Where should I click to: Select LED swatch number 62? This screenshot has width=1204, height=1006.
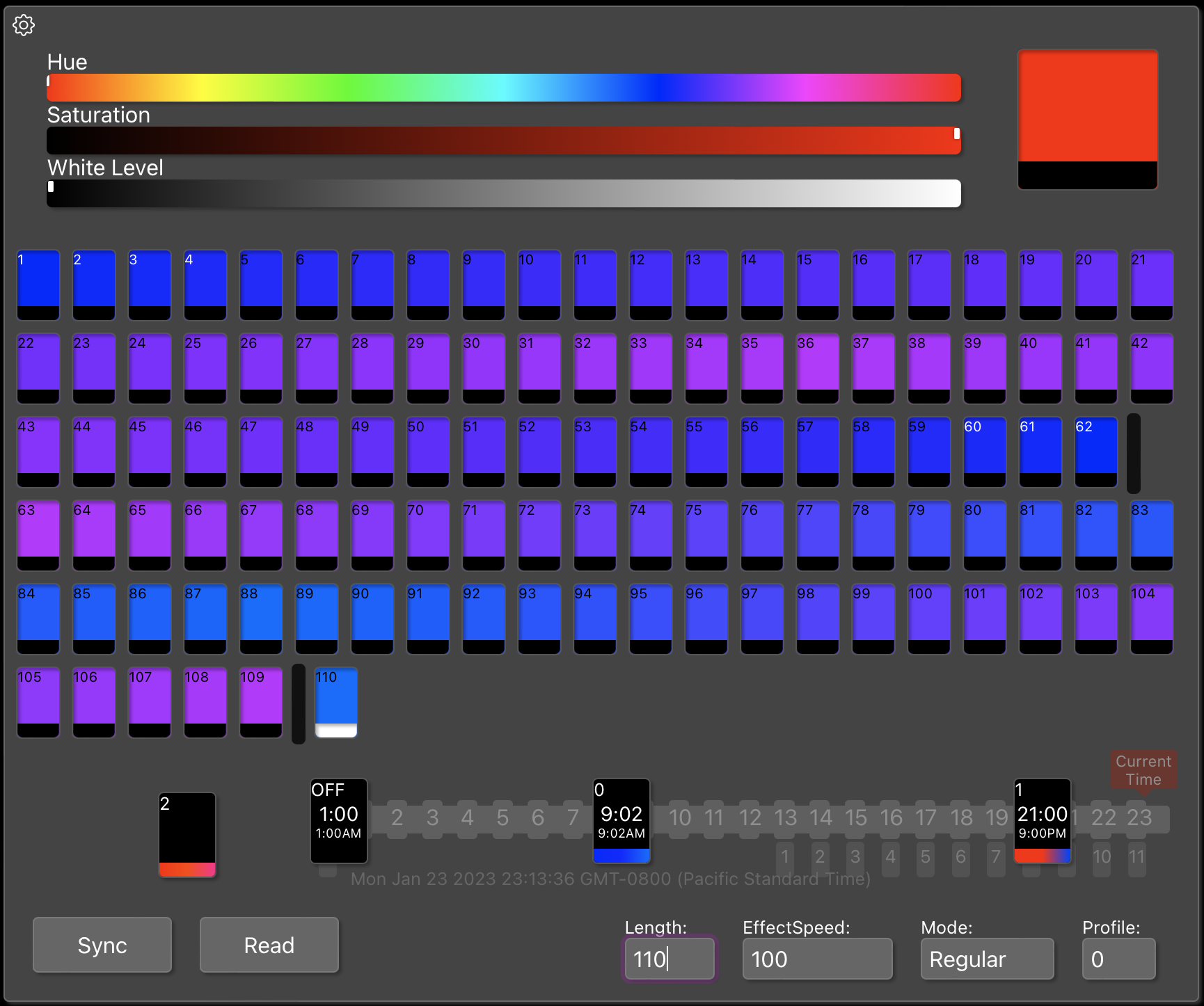[1096, 452]
